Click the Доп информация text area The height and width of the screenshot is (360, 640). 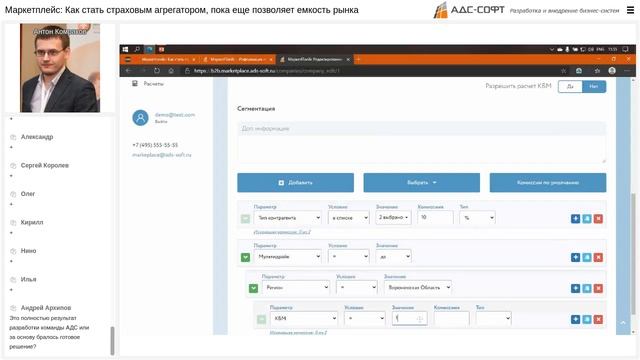pyautogui.click(x=422, y=142)
